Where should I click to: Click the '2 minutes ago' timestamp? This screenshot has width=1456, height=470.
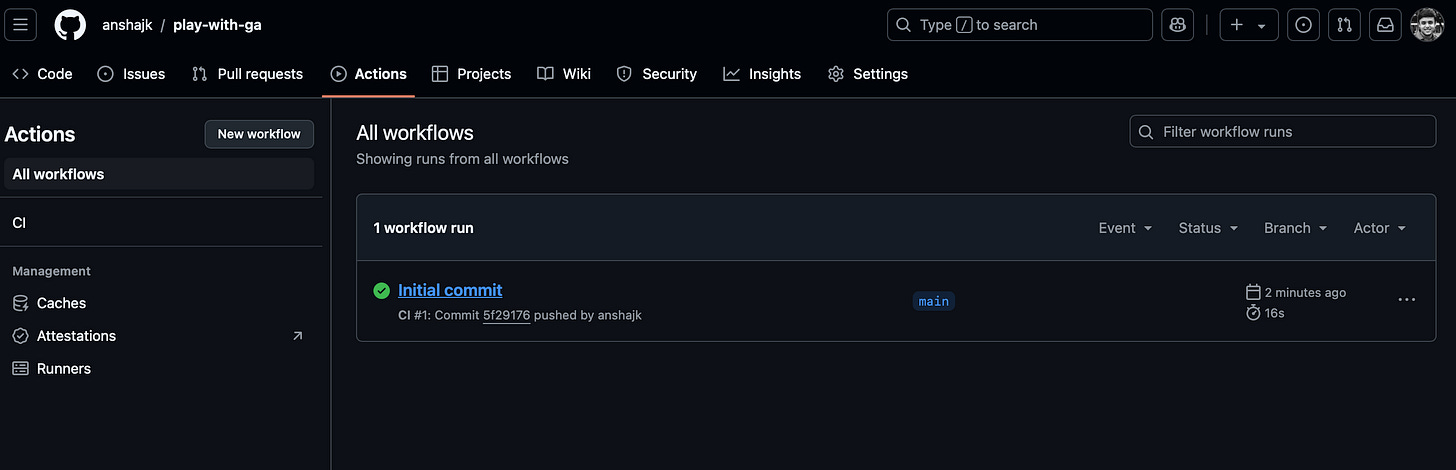click(x=1305, y=293)
